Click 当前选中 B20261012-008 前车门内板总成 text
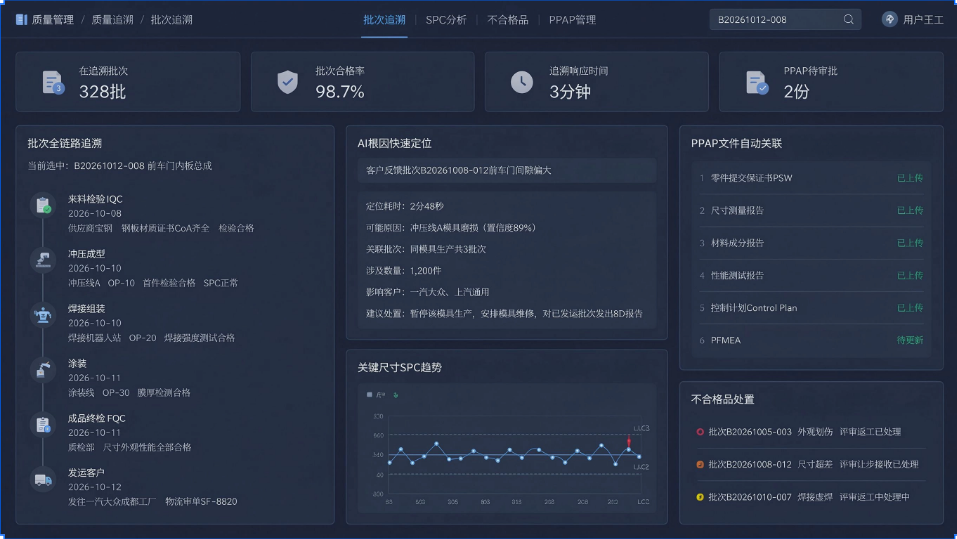This screenshot has width=957, height=539. tap(120, 166)
